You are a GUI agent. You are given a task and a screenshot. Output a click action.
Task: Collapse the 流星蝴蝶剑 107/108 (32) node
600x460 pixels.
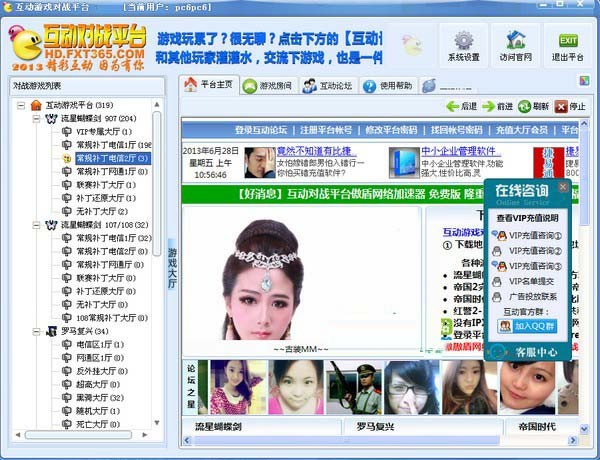coord(36,225)
